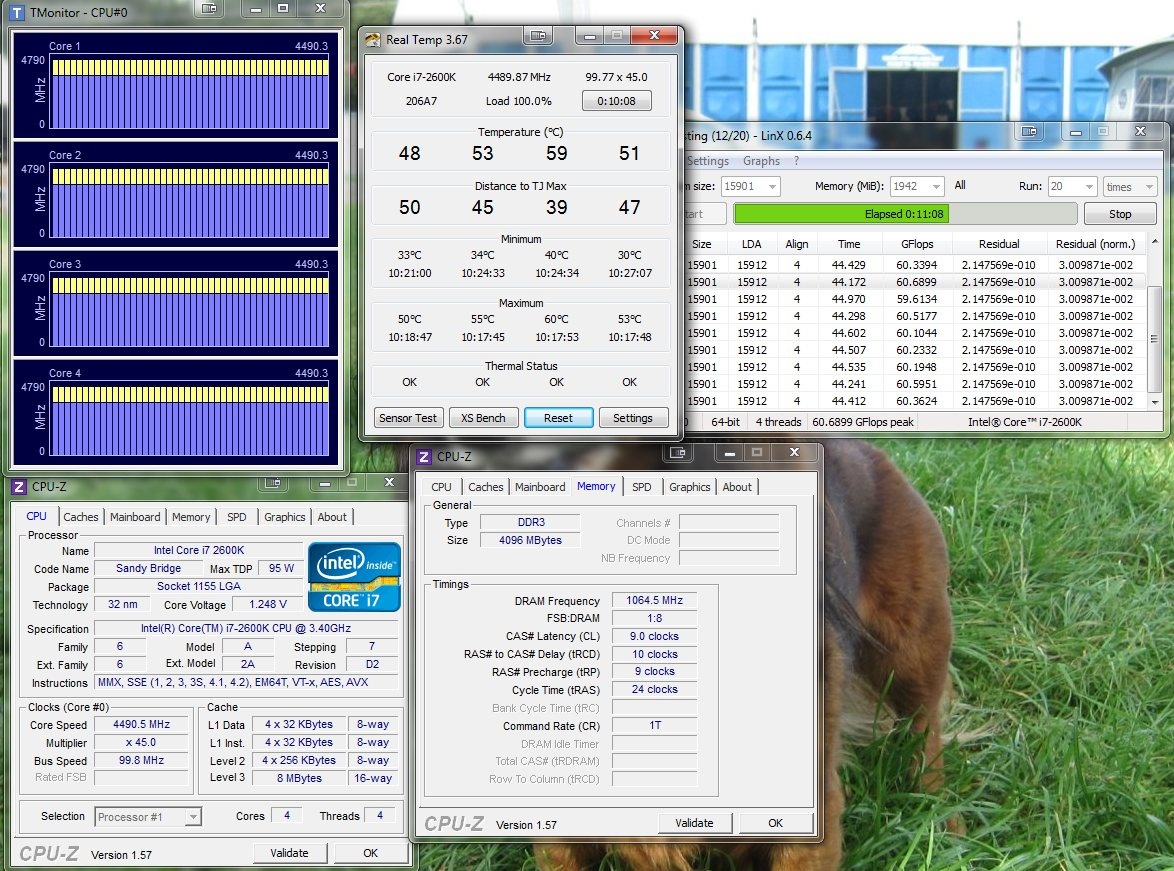Click Validate in left CPU-Z window

pyautogui.click(x=289, y=853)
